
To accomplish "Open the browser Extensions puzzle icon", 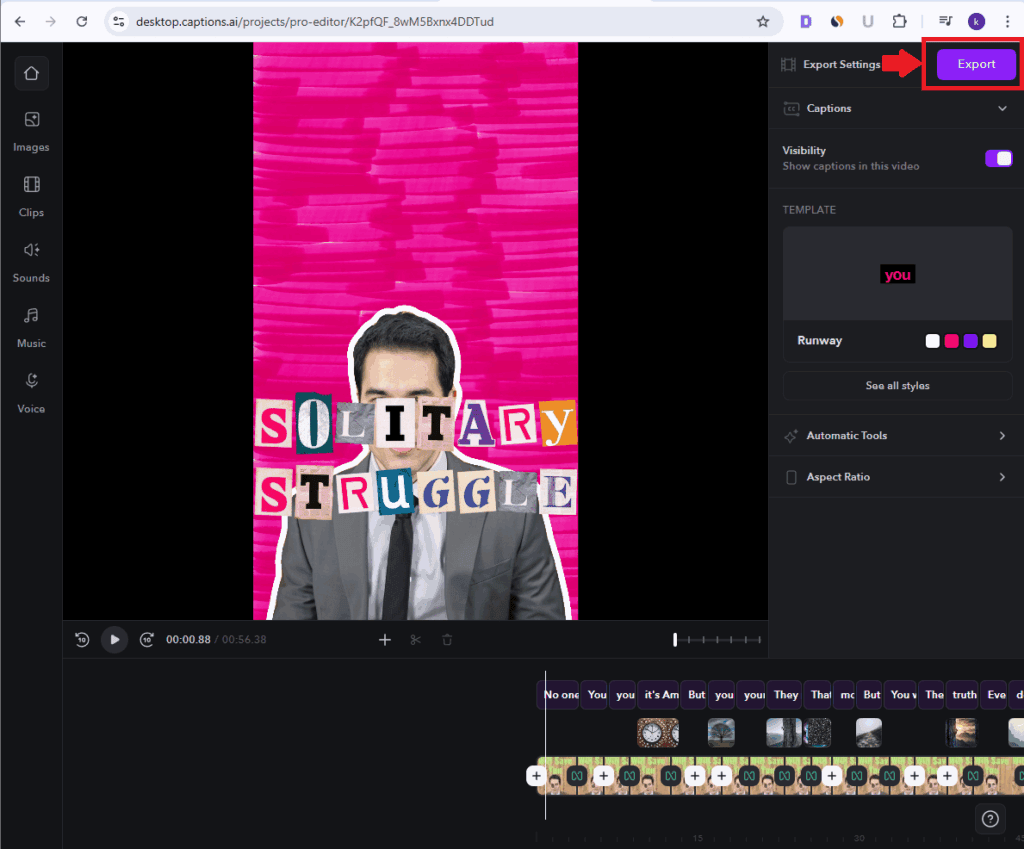I will [899, 22].
